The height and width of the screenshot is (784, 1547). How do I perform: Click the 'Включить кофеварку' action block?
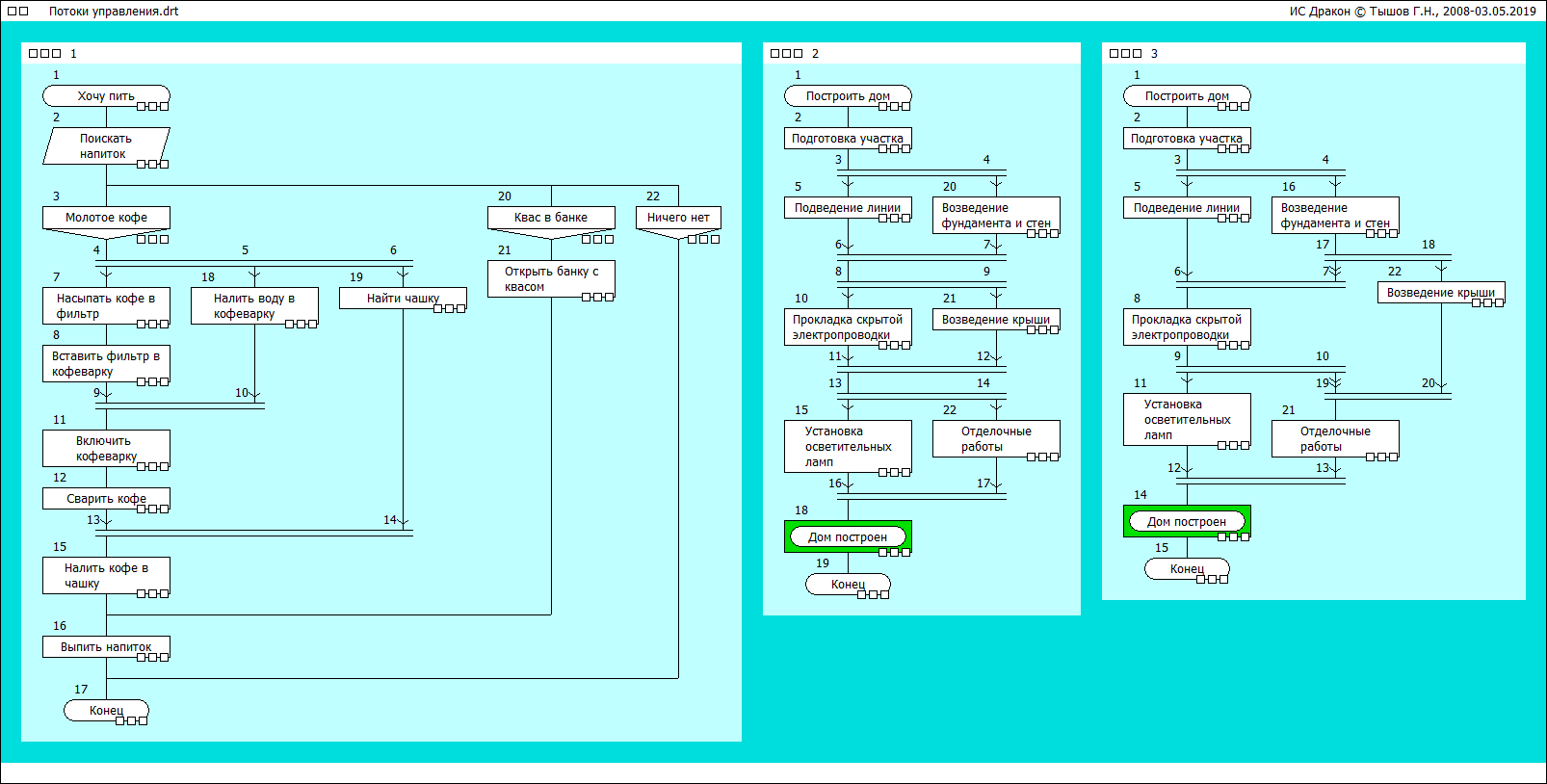click(x=106, y=448)
